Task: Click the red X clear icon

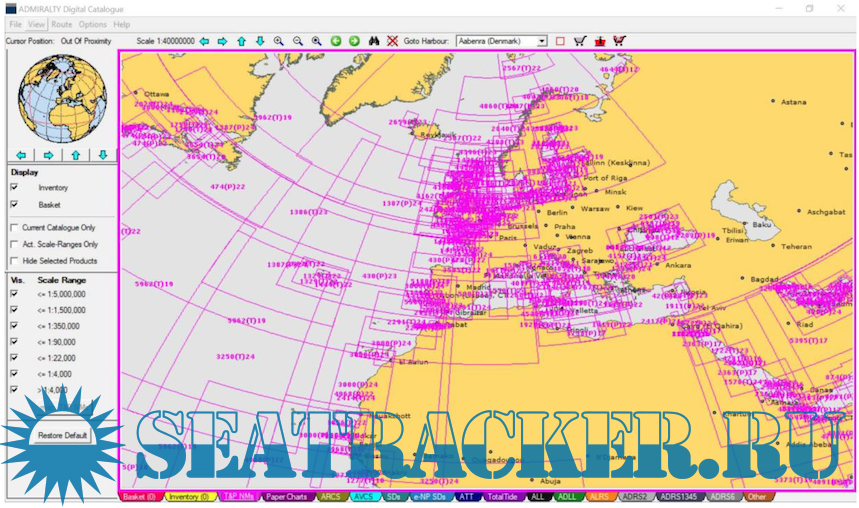Action: [392, 41]
